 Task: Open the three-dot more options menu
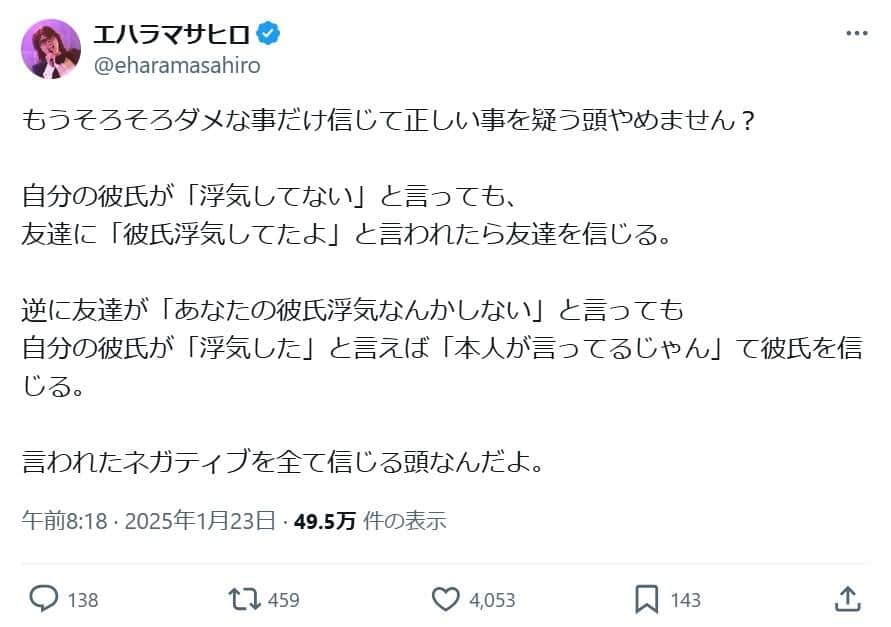tap(857, 33)
